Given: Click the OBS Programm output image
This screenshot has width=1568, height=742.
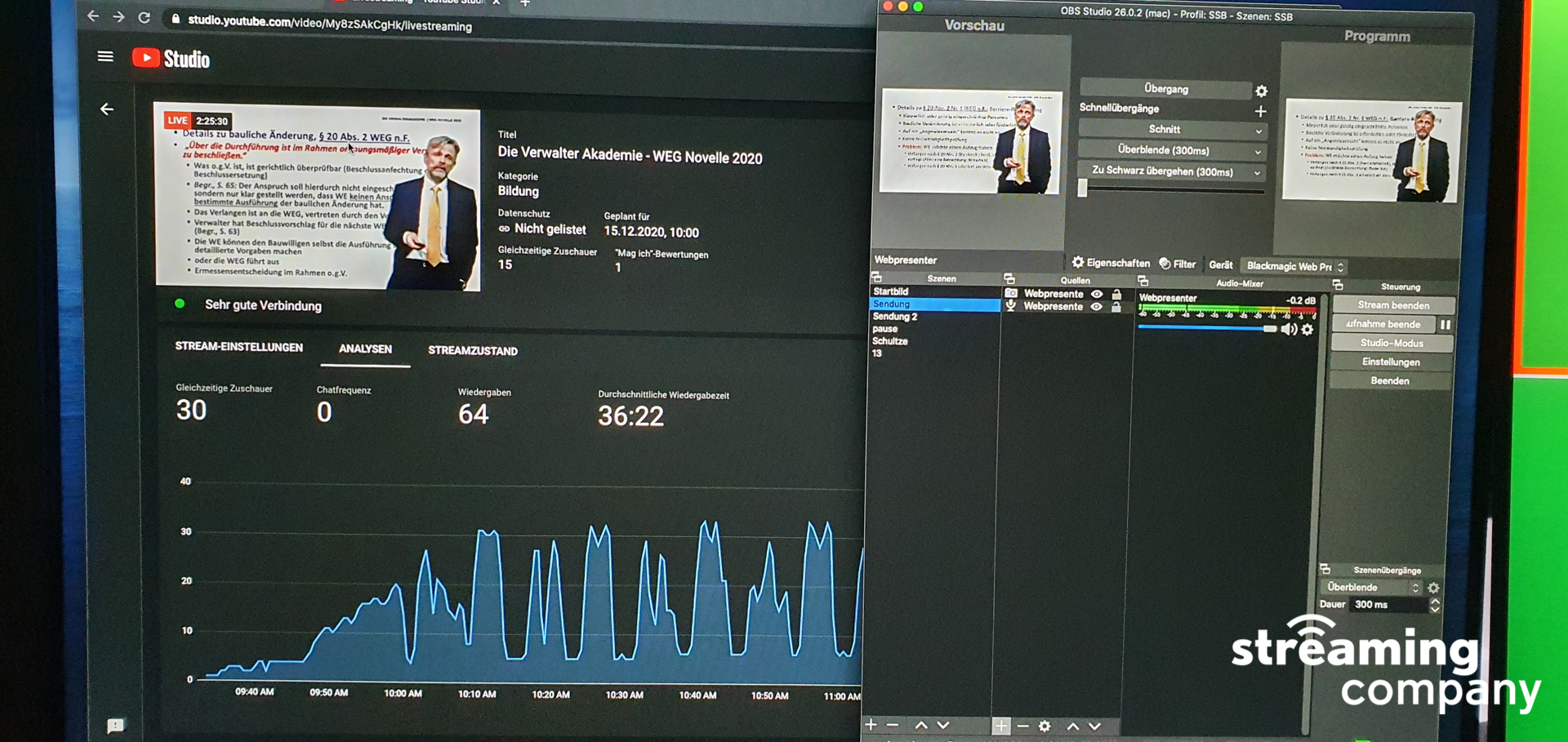Looking at the screenshot, I should click(x=1373, y=150).
